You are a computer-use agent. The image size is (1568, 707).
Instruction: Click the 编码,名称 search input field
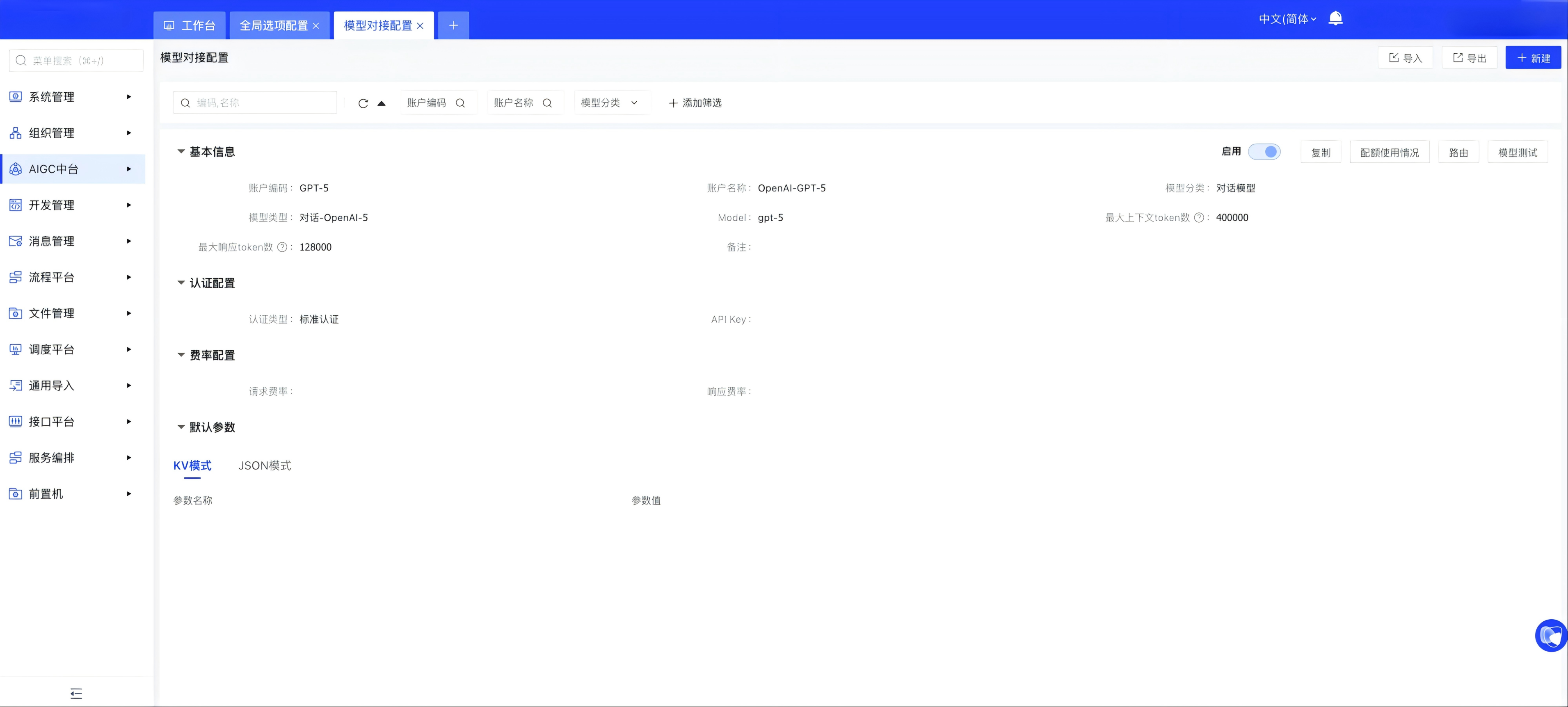pos(262,103)
